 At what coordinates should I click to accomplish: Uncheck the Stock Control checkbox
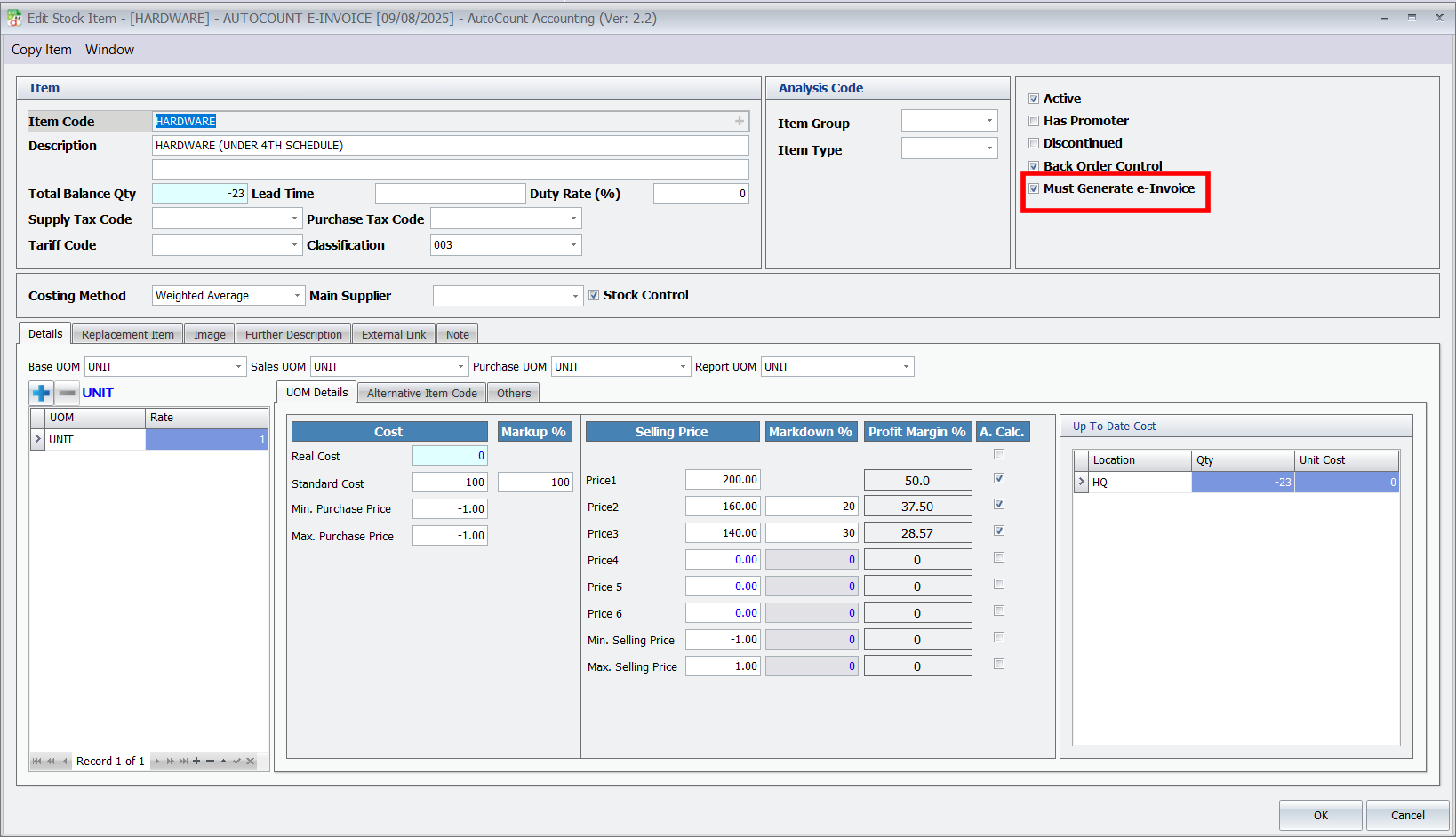point(594,295)
